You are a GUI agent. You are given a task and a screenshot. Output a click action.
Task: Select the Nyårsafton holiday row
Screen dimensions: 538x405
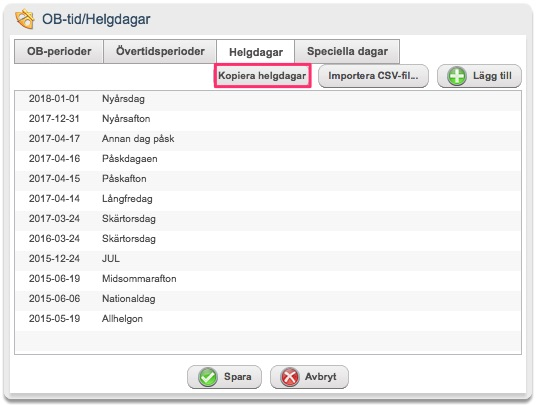coord(268,119)
